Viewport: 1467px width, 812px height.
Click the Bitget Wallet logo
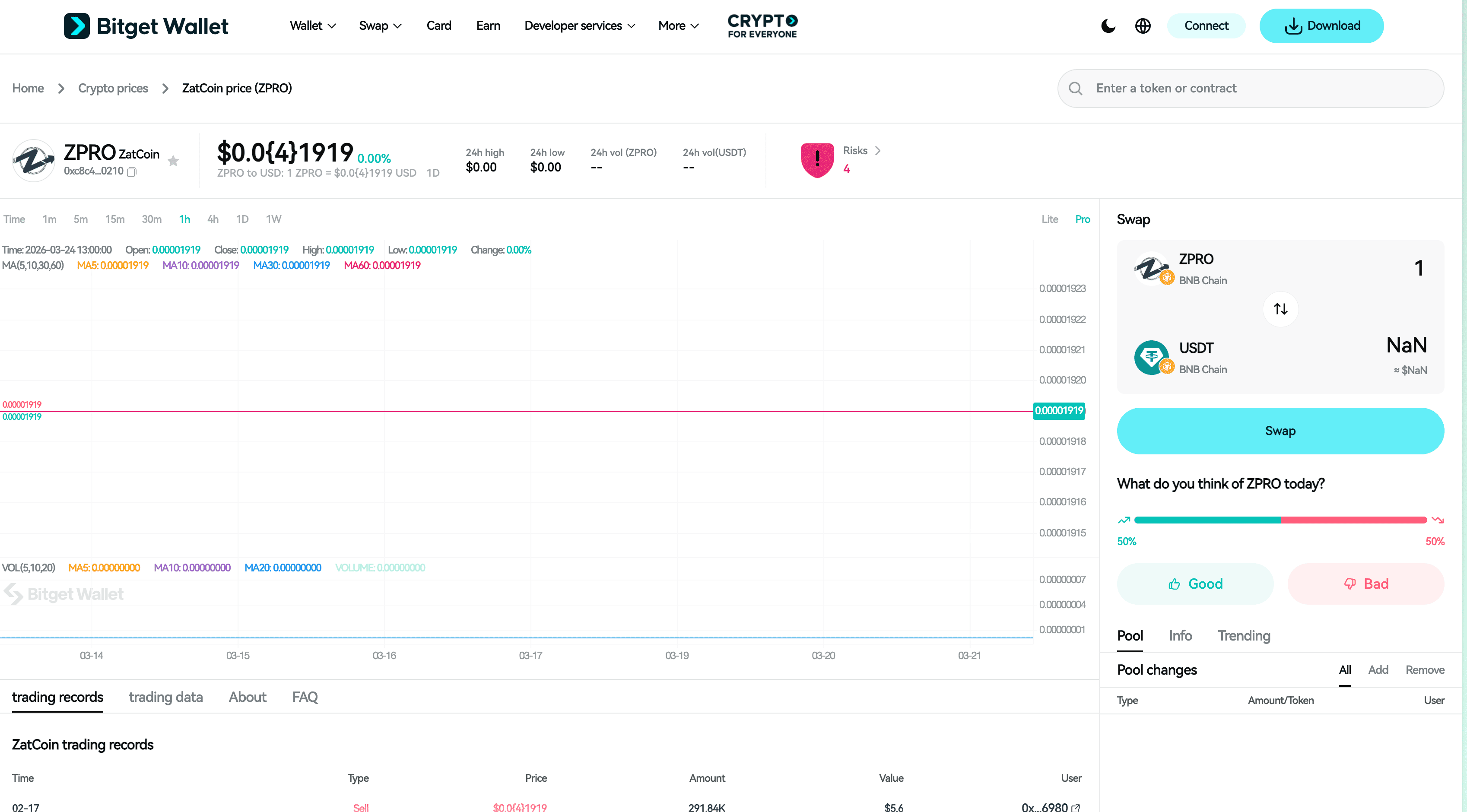click(146, 25)
